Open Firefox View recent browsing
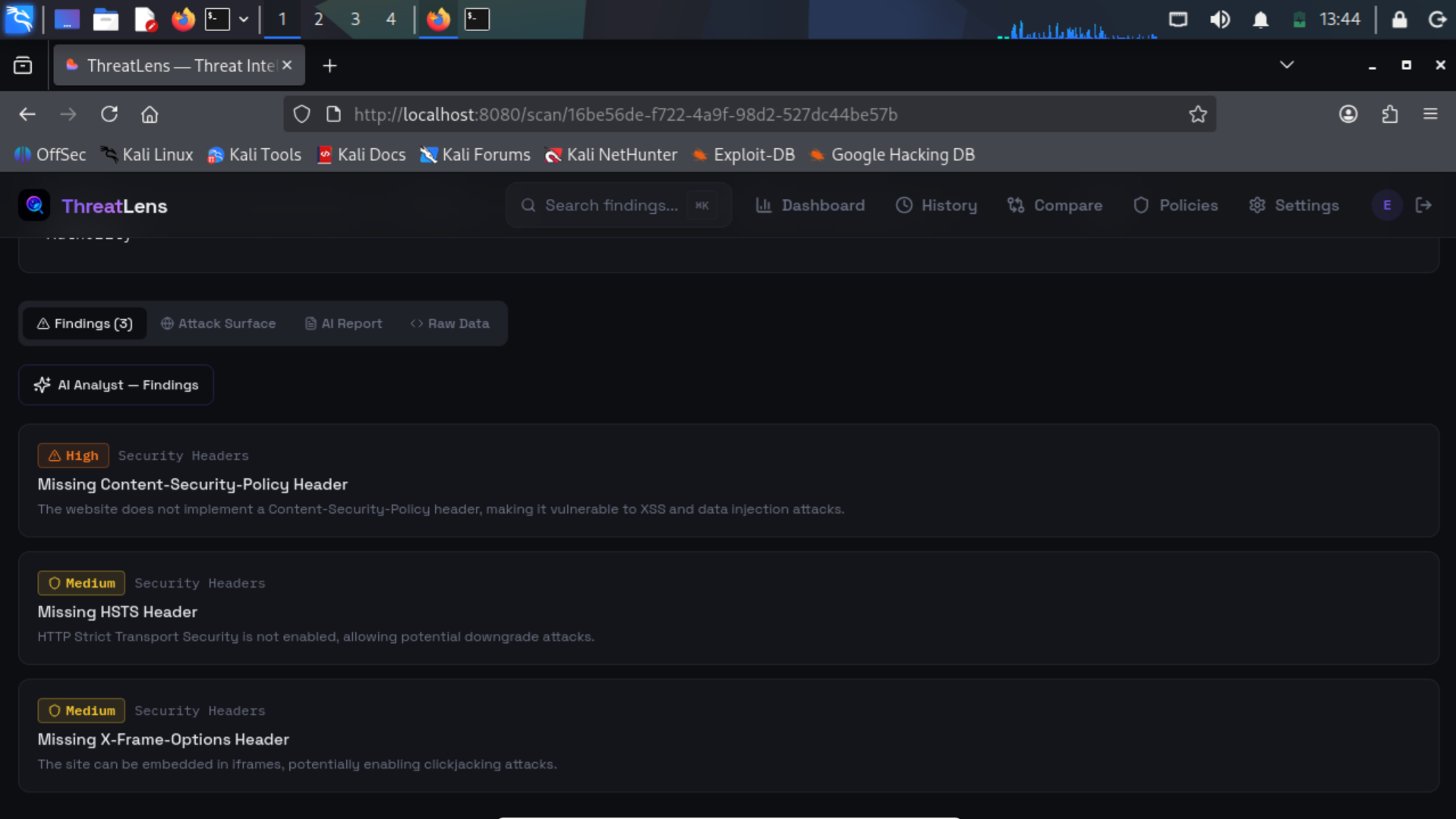Viewport: 1456px width, 819px height. [x=23, y=65]
